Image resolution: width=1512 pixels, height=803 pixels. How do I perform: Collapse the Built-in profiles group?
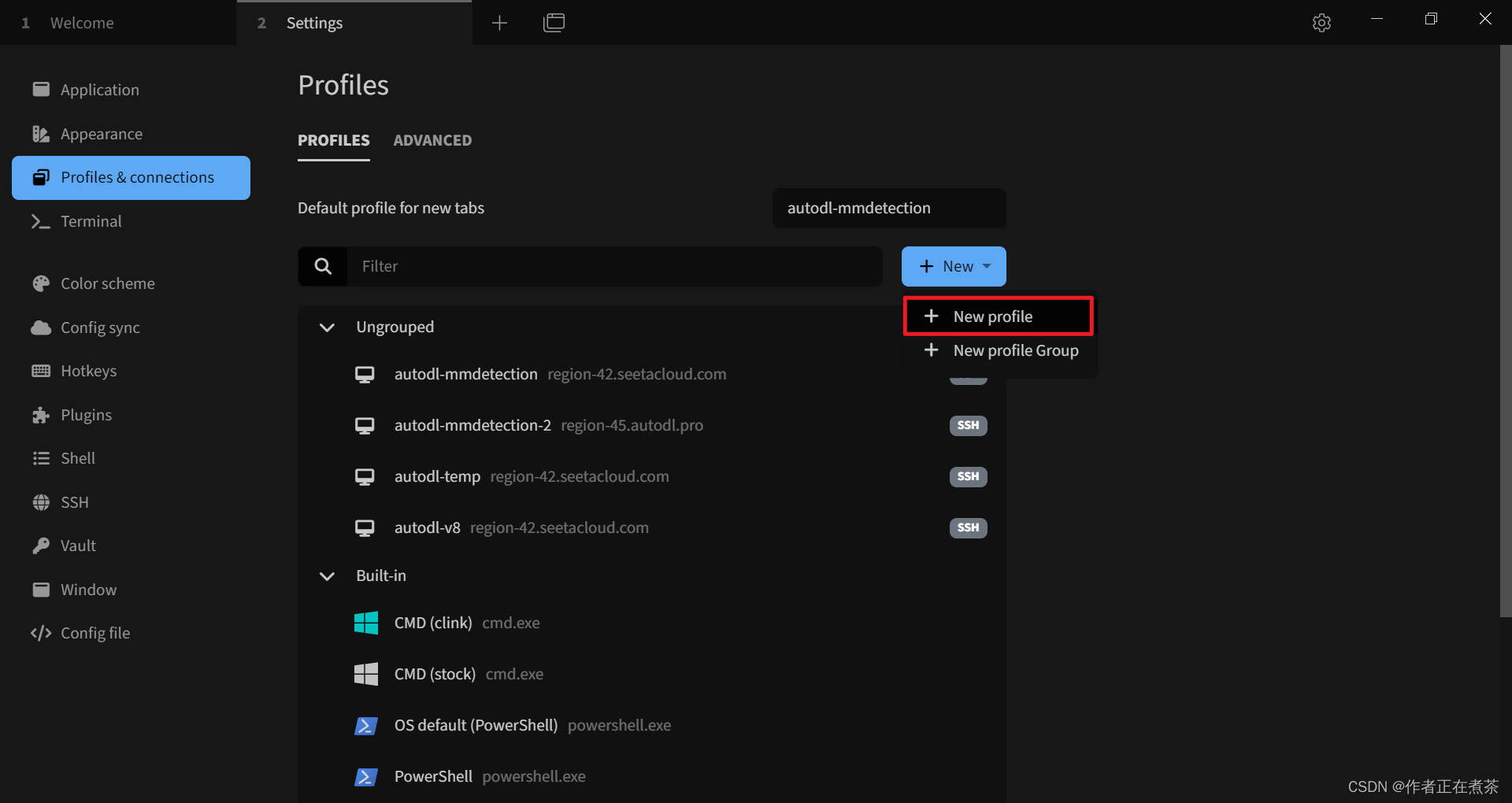point(327,576)
